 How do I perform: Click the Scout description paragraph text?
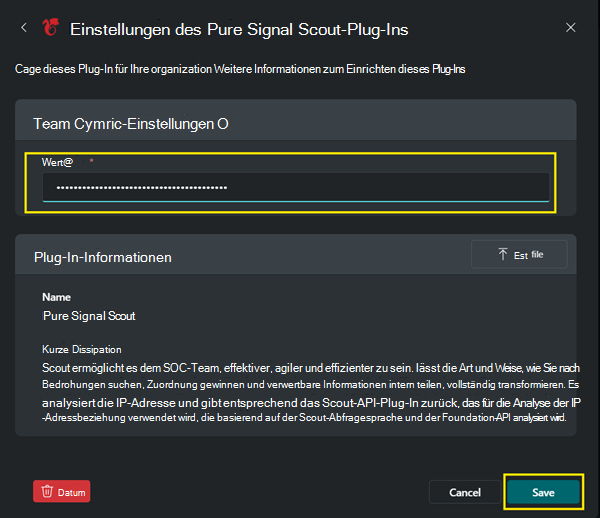coord(311,393)
